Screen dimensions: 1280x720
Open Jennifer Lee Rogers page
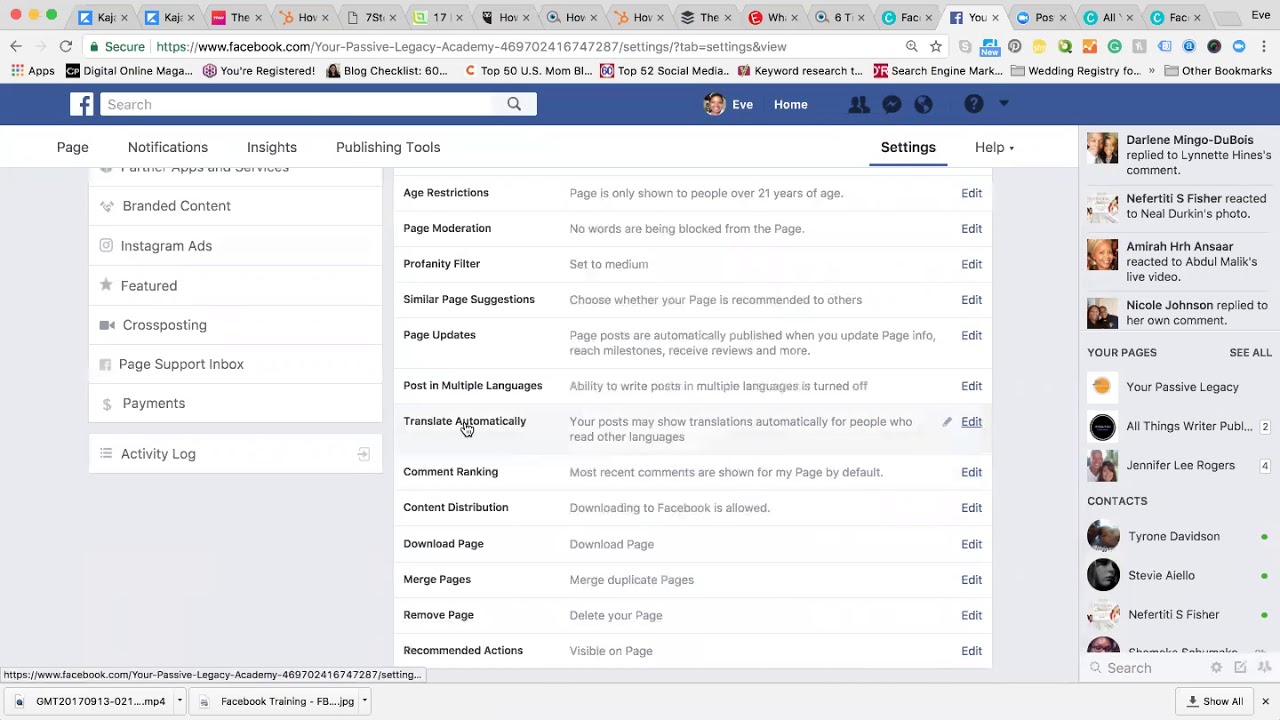1179,465
